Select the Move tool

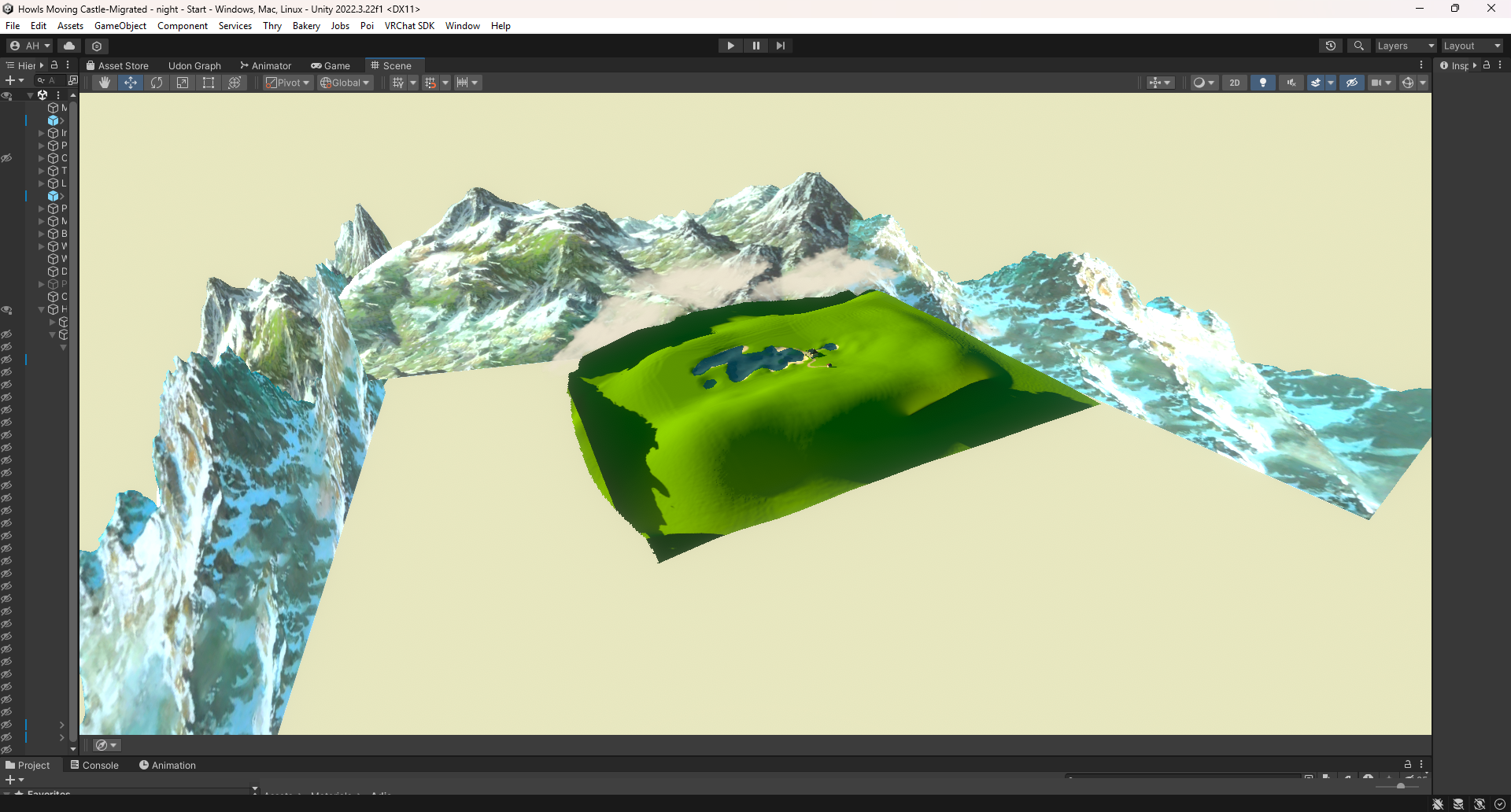click(130, 83)
